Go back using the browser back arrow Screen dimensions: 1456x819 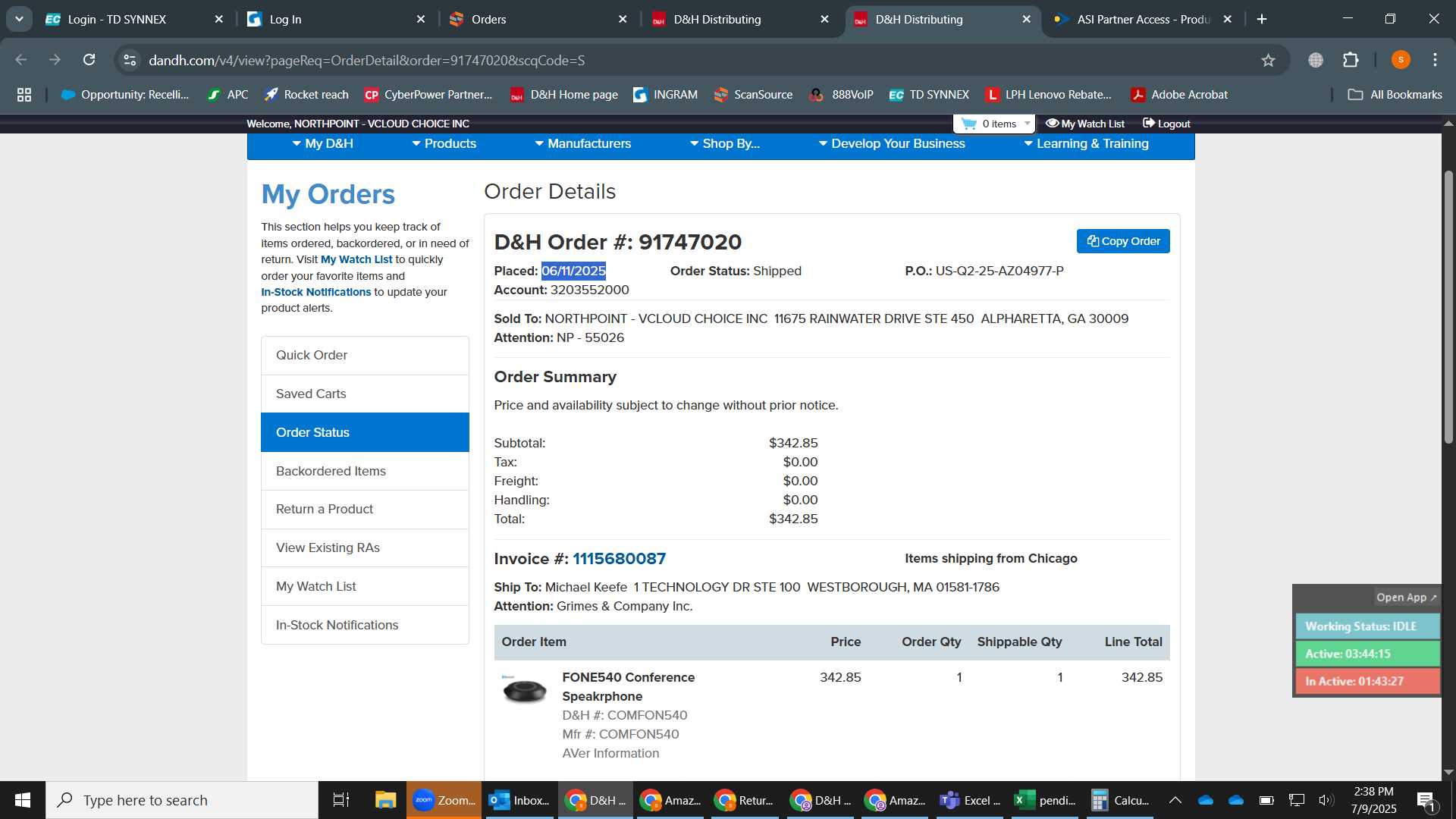21,60
